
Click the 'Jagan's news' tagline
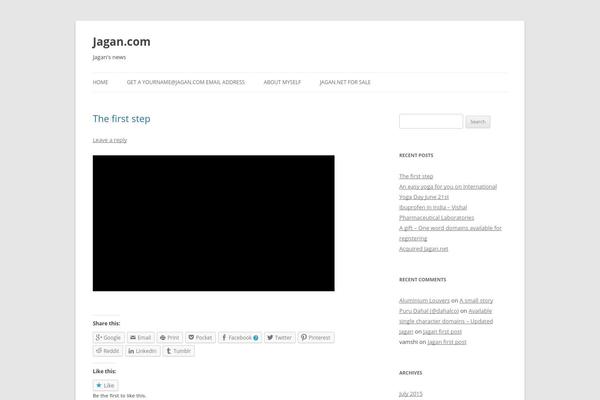[109, 57]
